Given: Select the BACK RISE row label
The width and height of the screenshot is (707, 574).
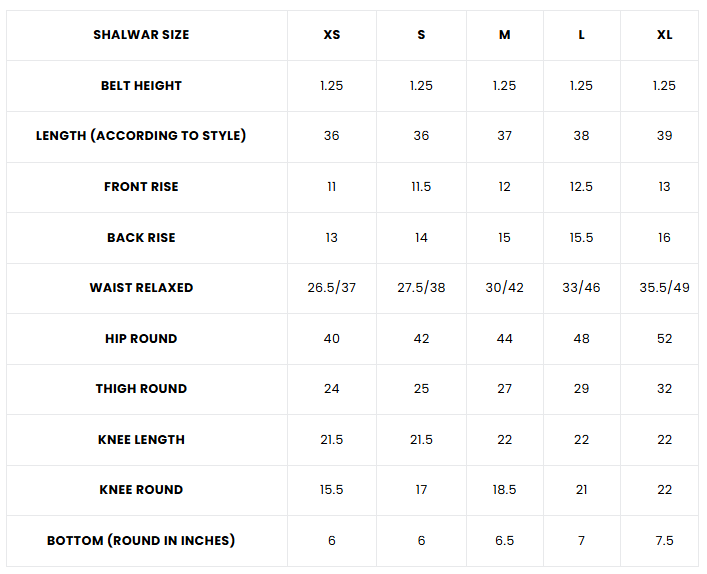Looking at the screenshot, I should pyautogui.click(x=141, y=238).
